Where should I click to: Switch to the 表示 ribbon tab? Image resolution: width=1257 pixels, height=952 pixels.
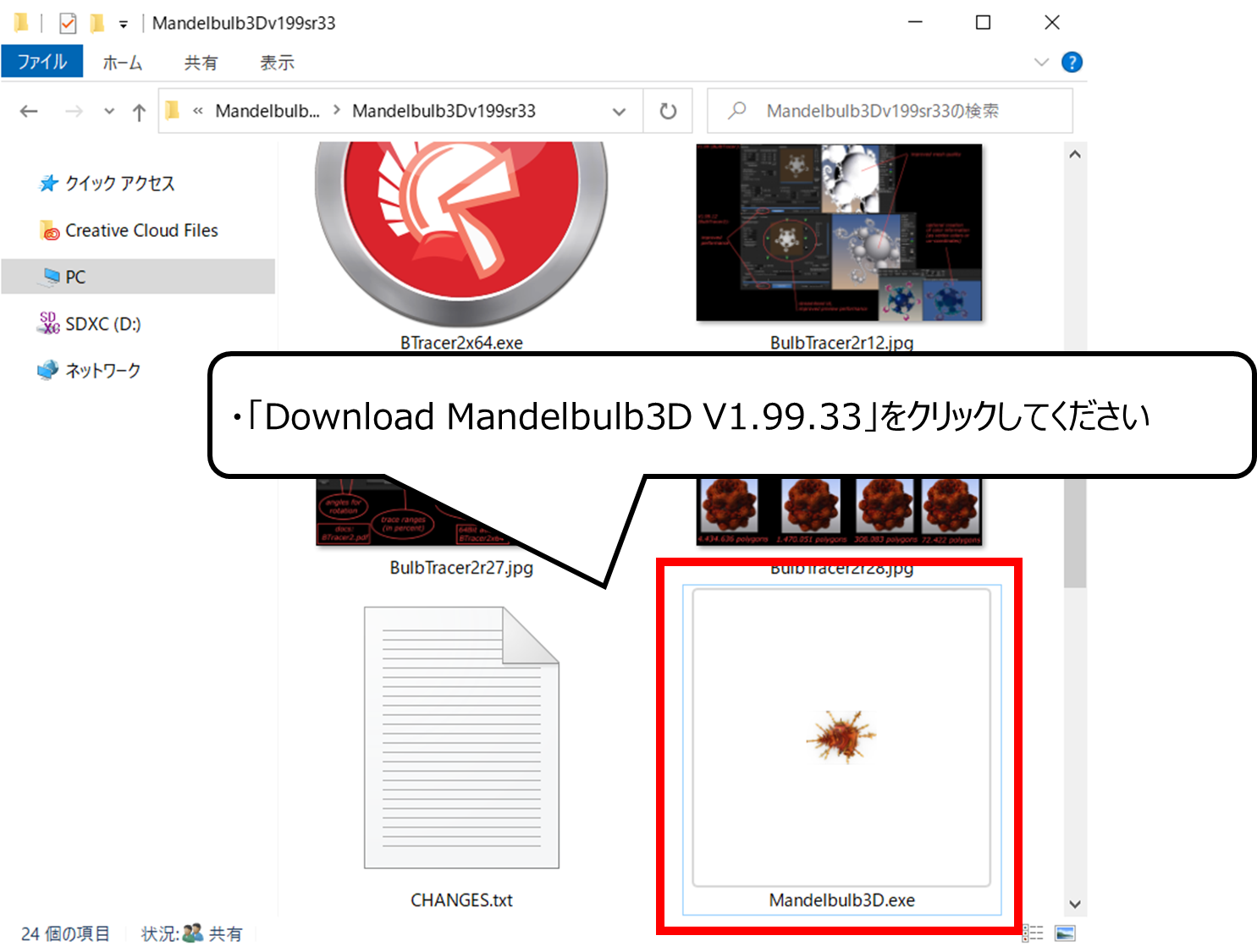[x=277, y=63]
